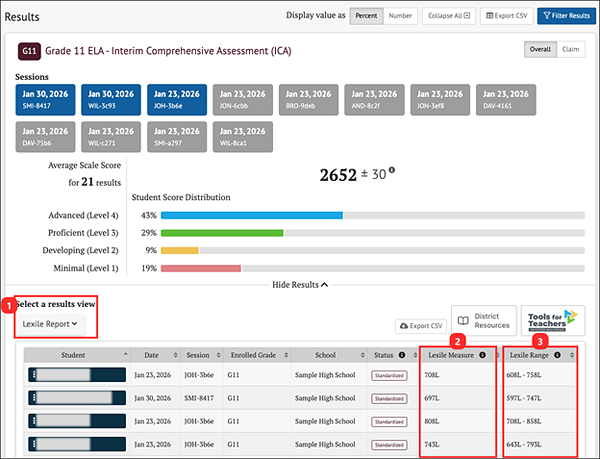Open menu dots for the 708L student

point(34,374)
